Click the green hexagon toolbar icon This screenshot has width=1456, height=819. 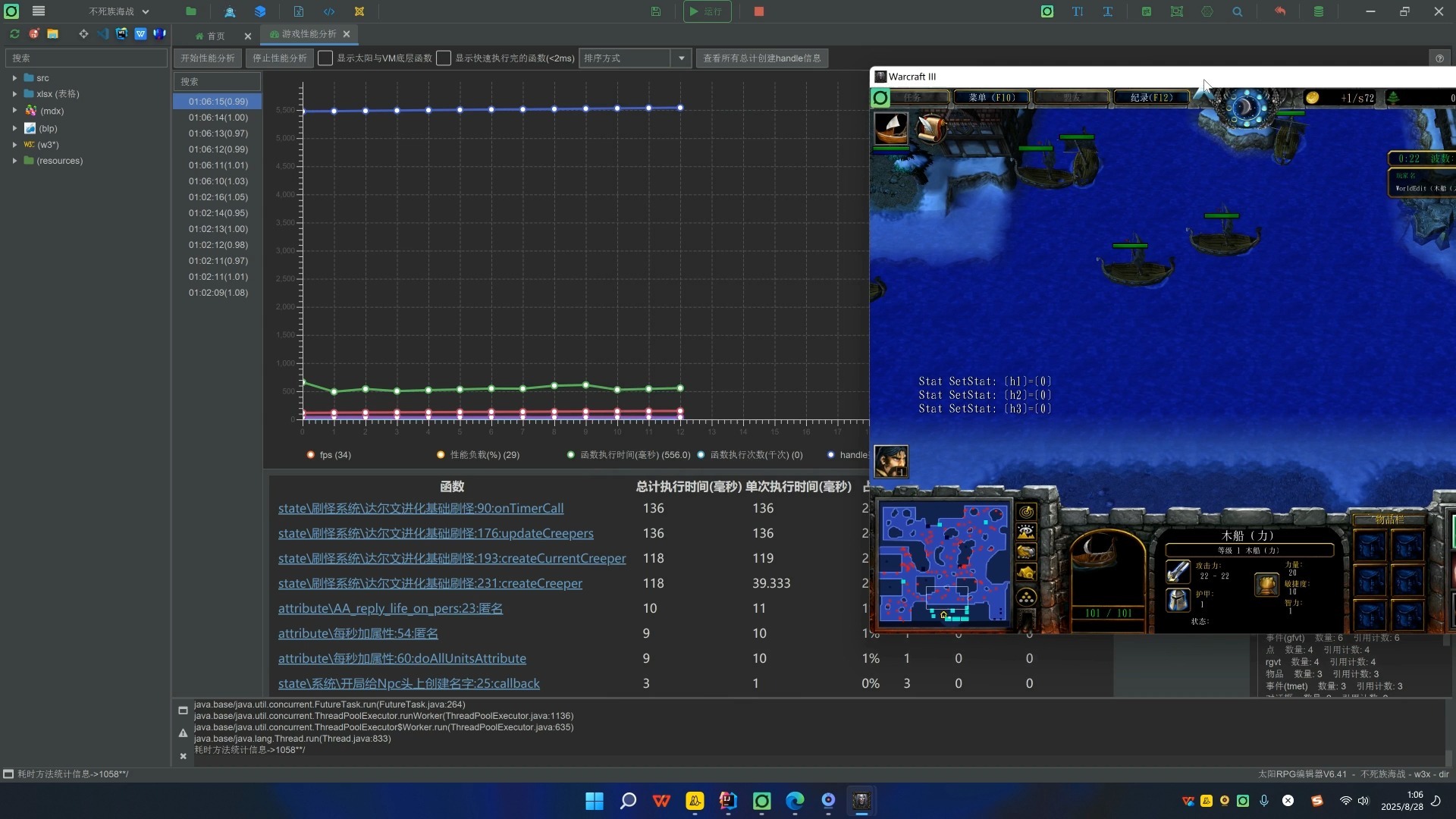[x=1207, y=11]
